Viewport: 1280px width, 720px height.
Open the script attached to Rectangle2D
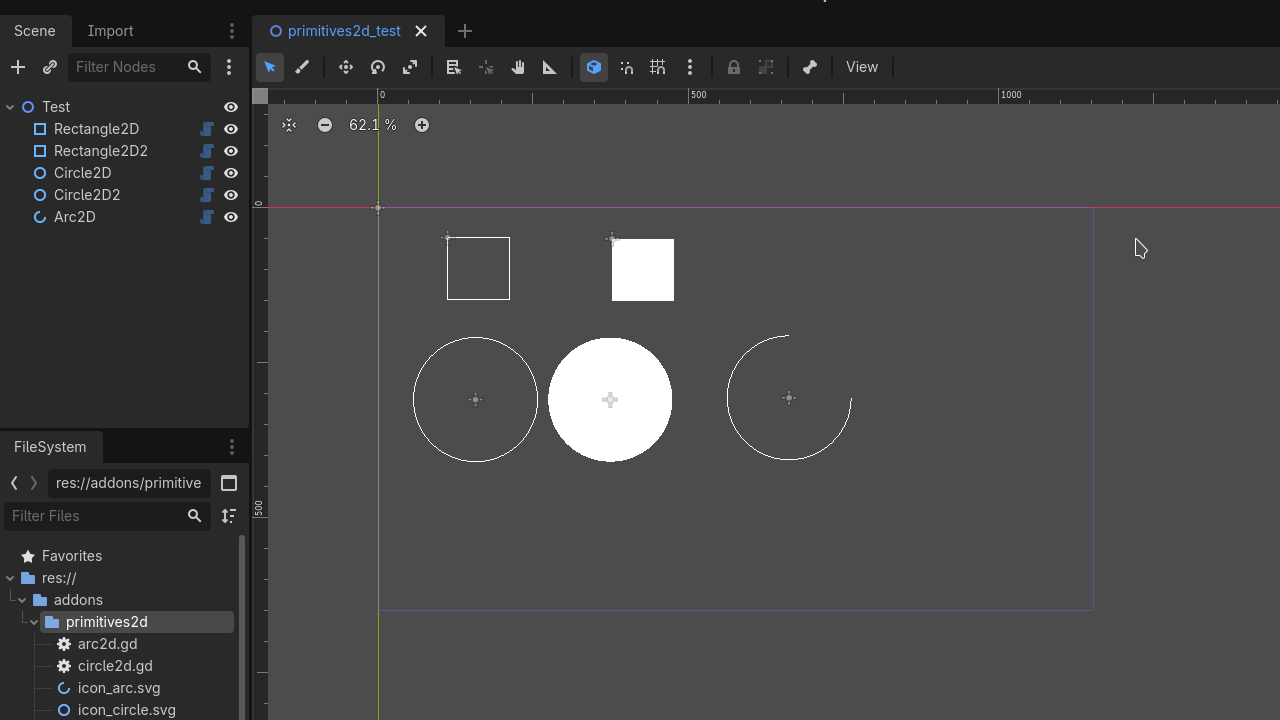(x=207, y=129)
